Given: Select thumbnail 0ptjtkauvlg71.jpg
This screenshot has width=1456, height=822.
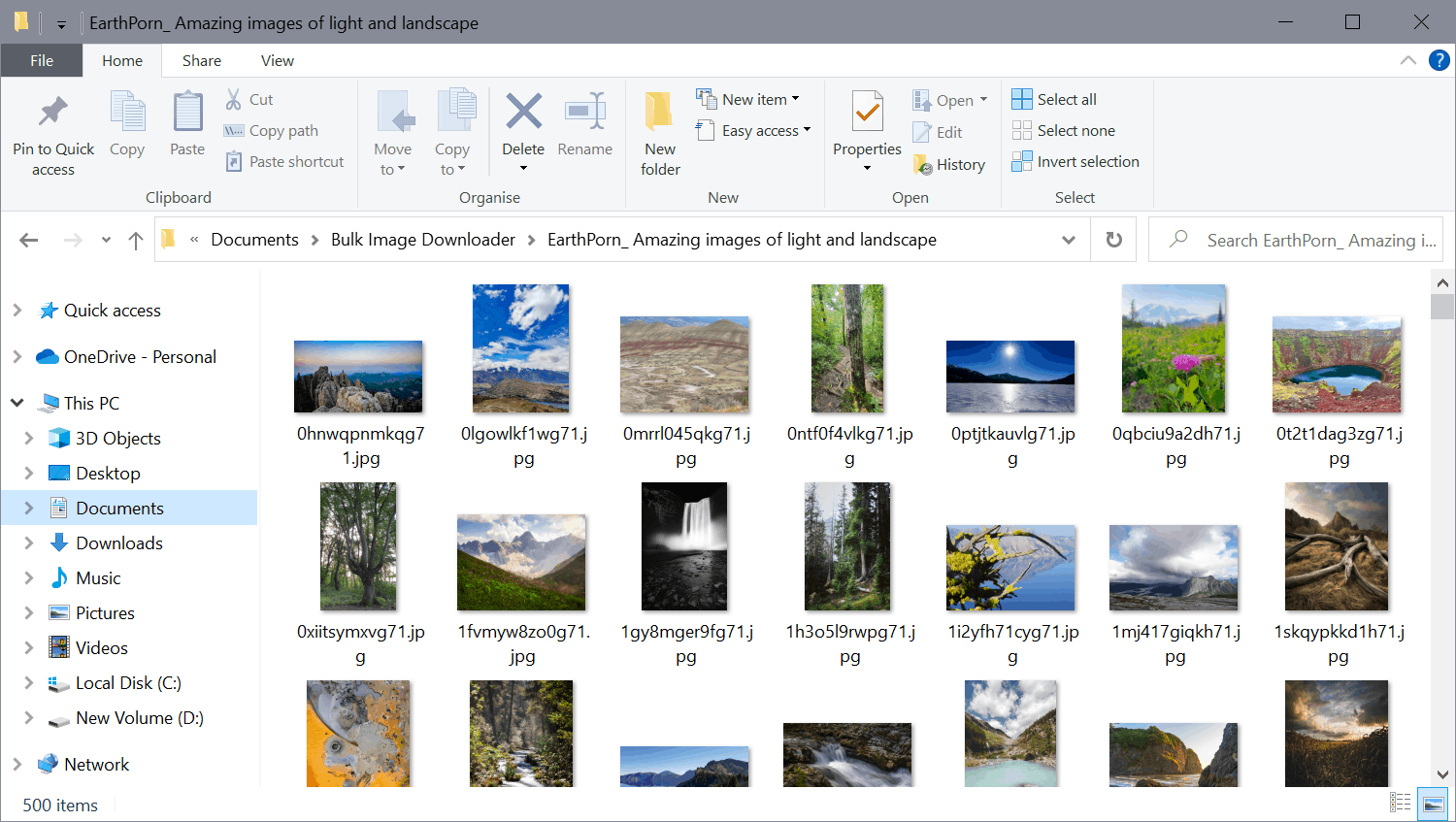Looking at the screenshot, I should pos(1010,377).
